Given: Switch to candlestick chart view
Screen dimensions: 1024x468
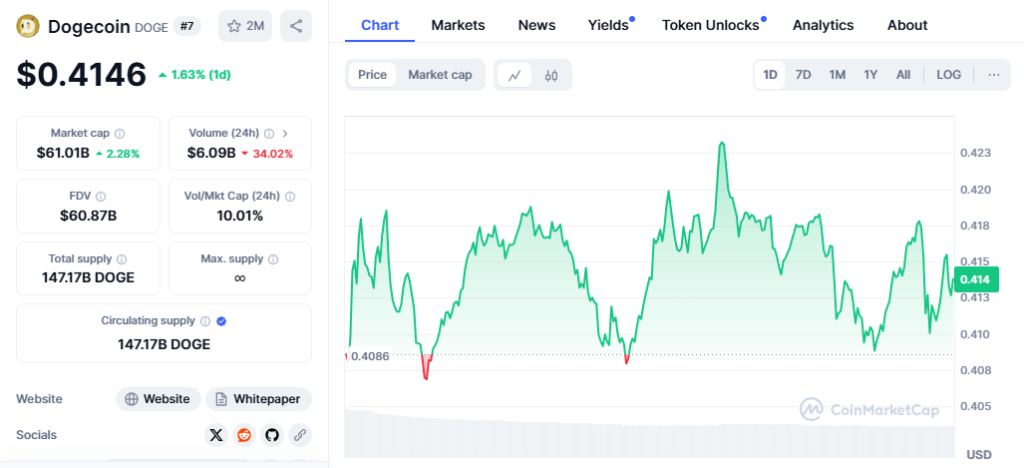Looking at the screenshot, I should coord(551,75).
